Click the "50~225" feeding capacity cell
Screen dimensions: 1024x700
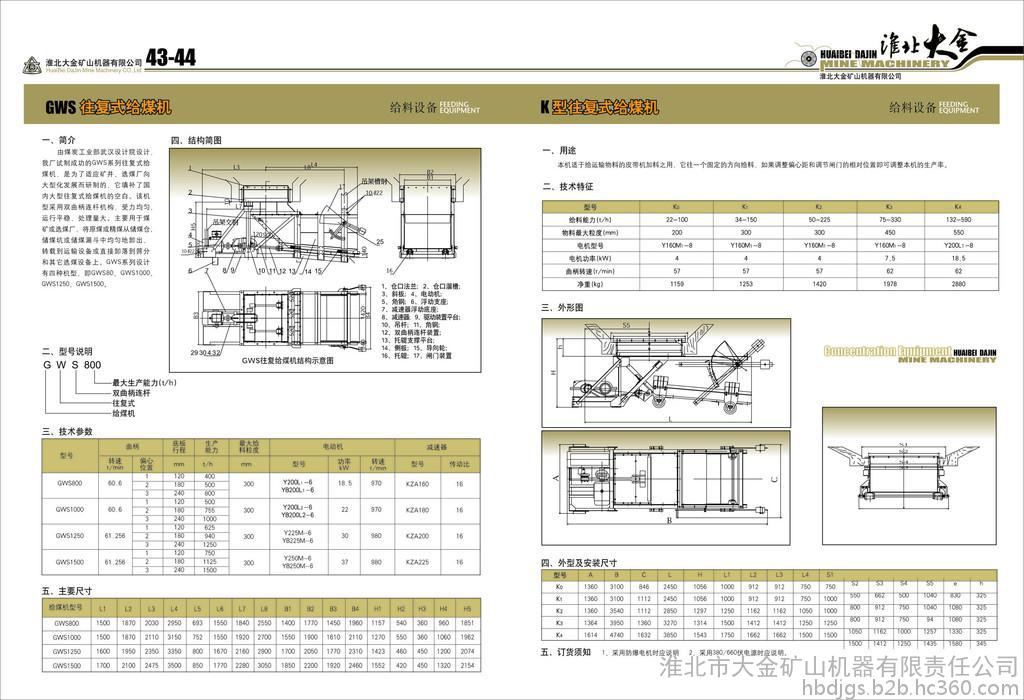819,220
